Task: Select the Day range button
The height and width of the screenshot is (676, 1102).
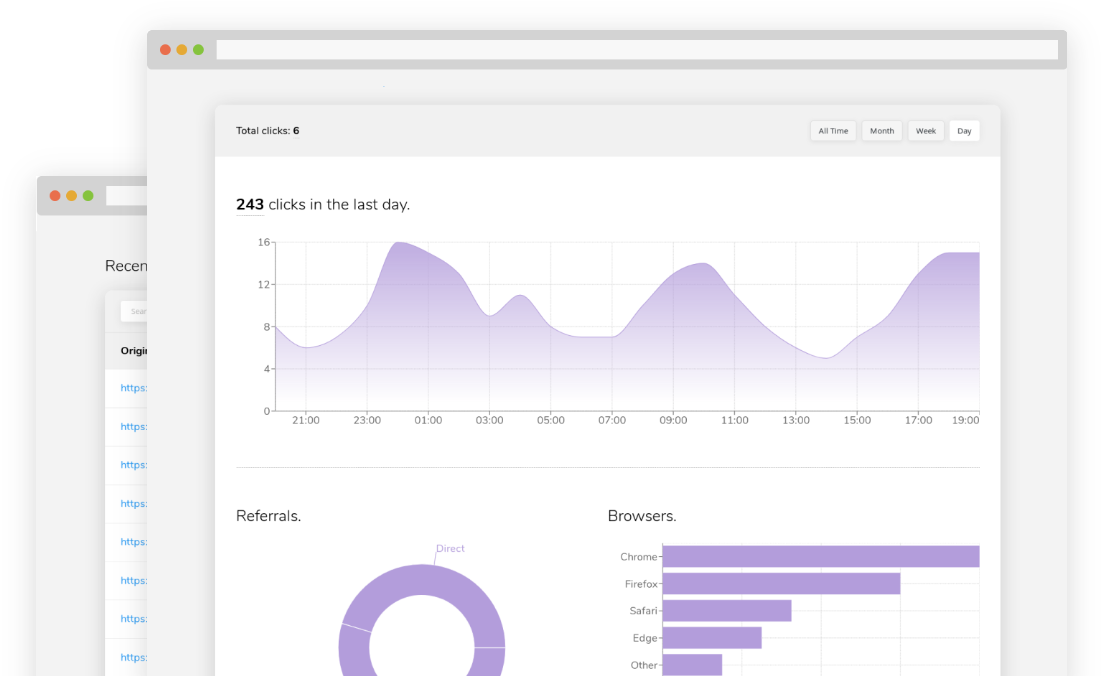Action: tap(964, 131)
